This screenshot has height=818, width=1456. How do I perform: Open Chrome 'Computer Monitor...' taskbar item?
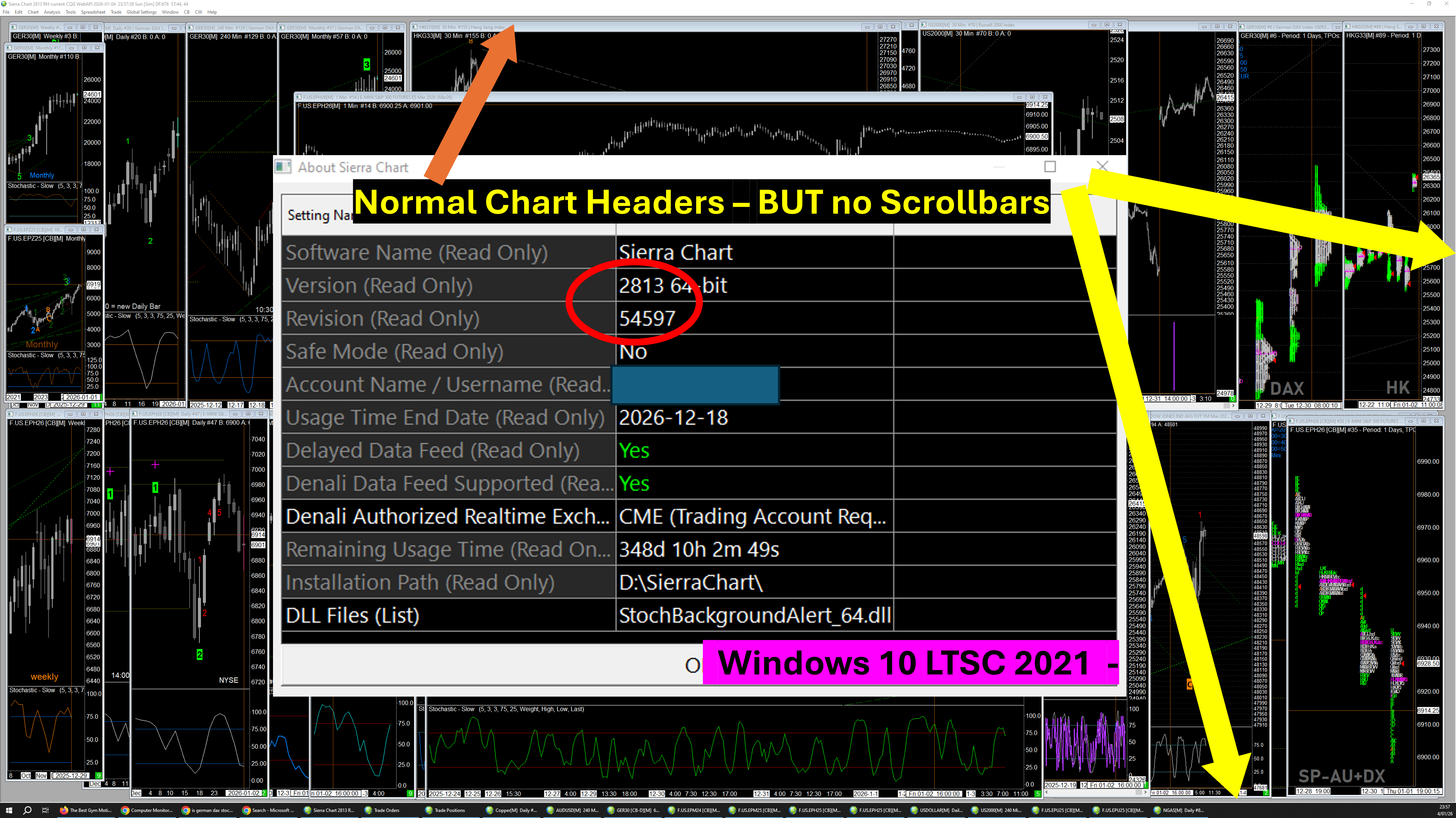(x=147, y=810)
